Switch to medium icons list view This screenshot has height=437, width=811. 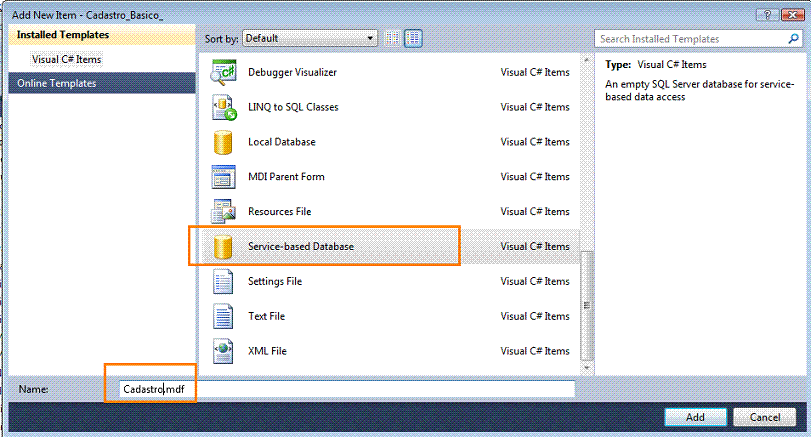click(413, 38)
